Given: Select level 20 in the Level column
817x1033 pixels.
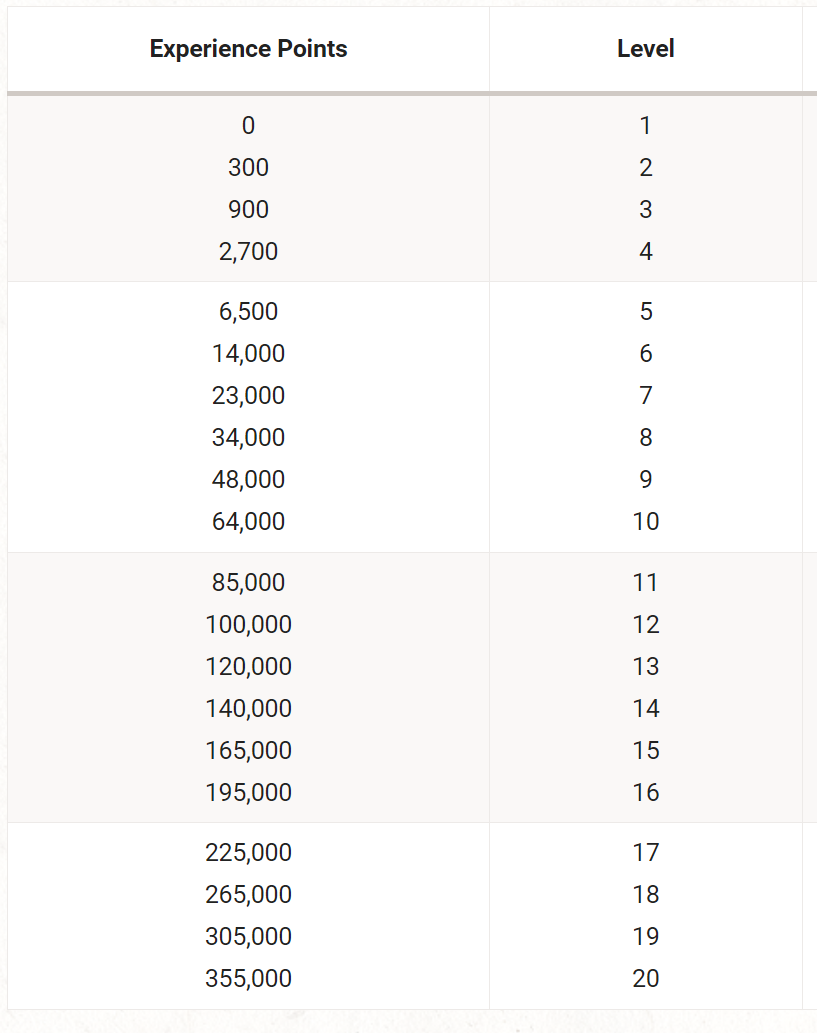Looking at the screenshot, I should (646, 978).
